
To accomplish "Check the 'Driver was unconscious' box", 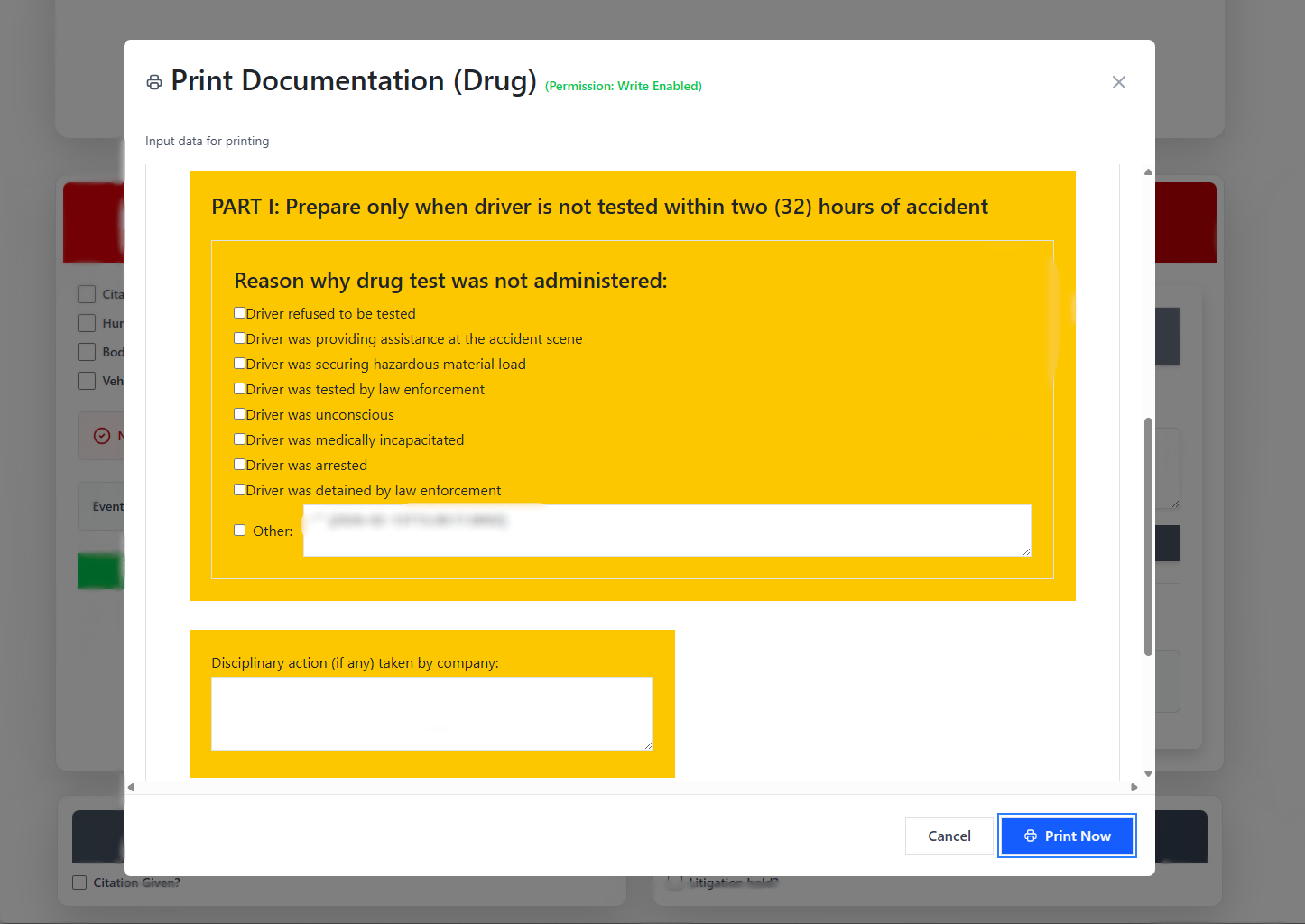I will (240, 414).
